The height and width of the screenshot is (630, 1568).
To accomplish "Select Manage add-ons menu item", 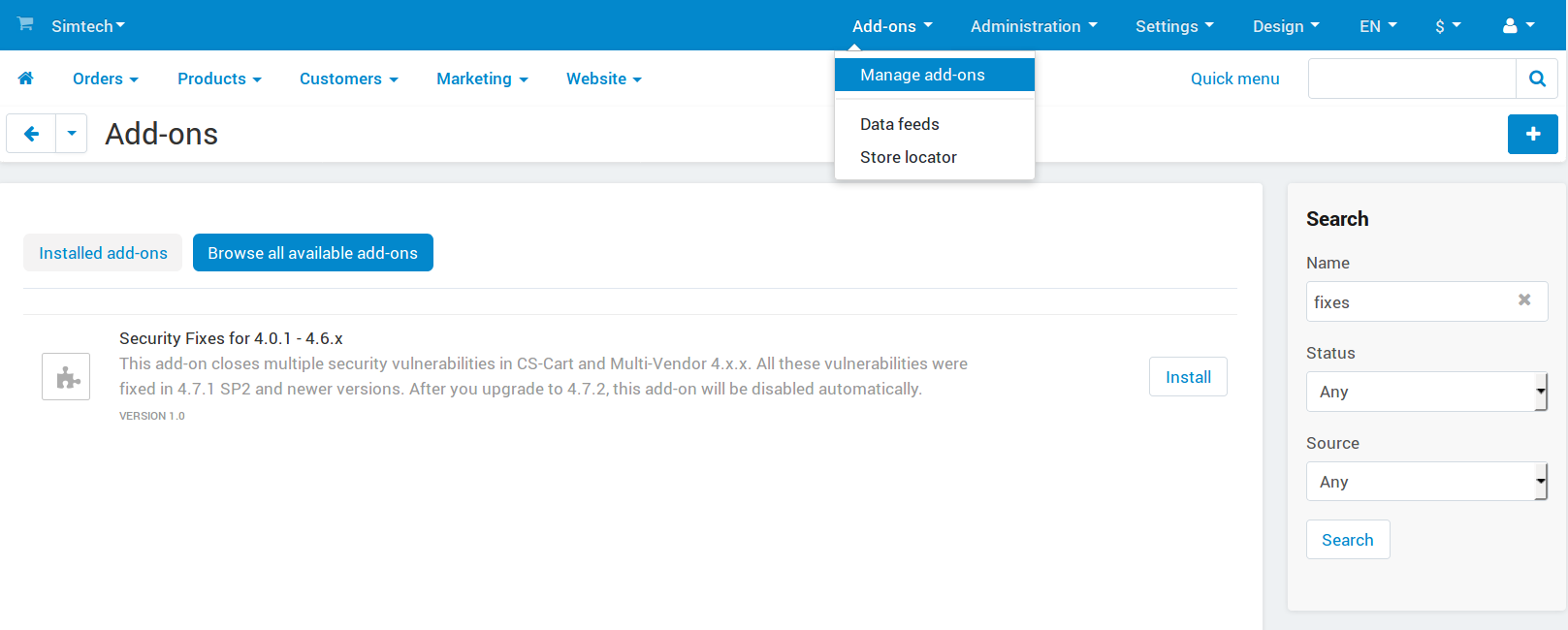I will (935, 75).
